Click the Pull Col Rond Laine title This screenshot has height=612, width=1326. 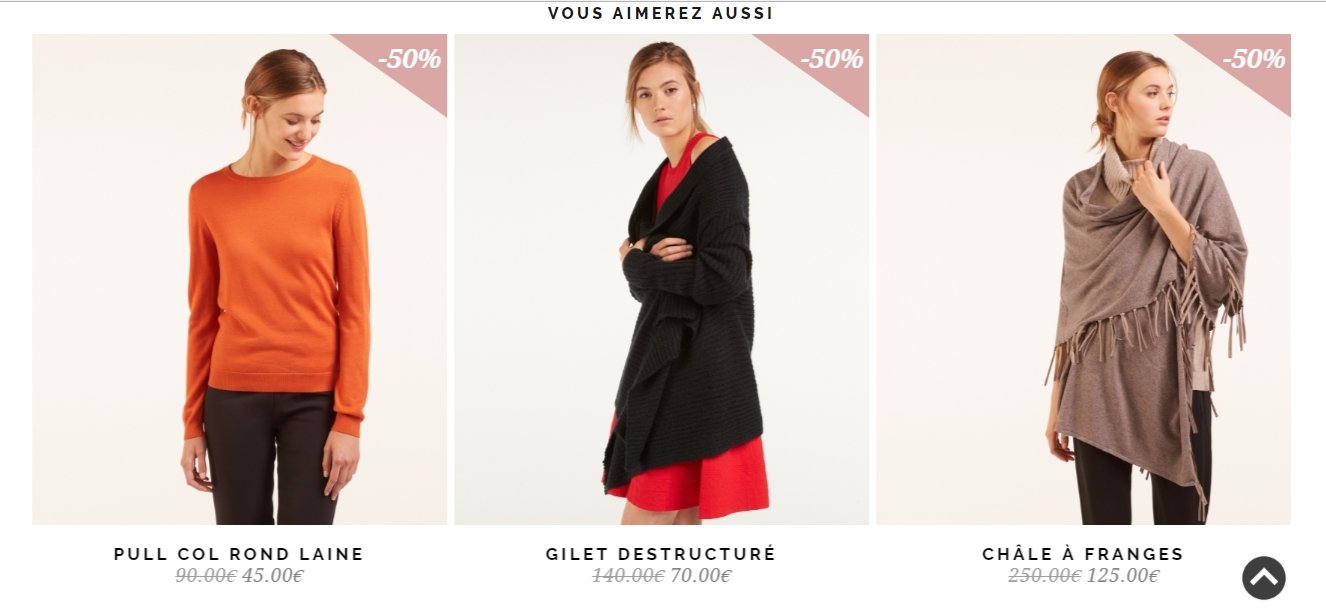[x=239, y=554]
